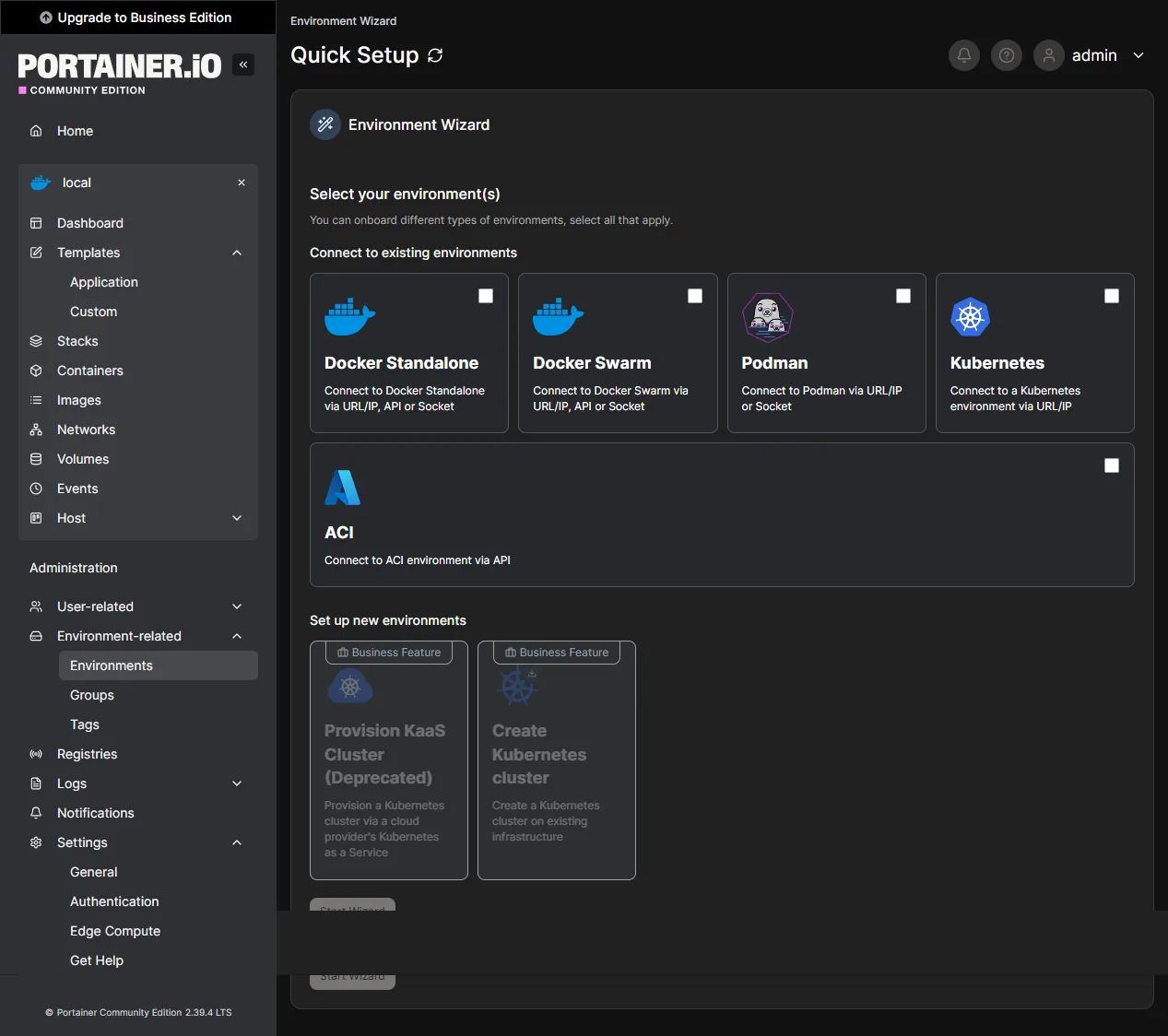Click the Notifications bell icon in sidebar
Screen dimensions: 1168x1036
pos(36,813)
